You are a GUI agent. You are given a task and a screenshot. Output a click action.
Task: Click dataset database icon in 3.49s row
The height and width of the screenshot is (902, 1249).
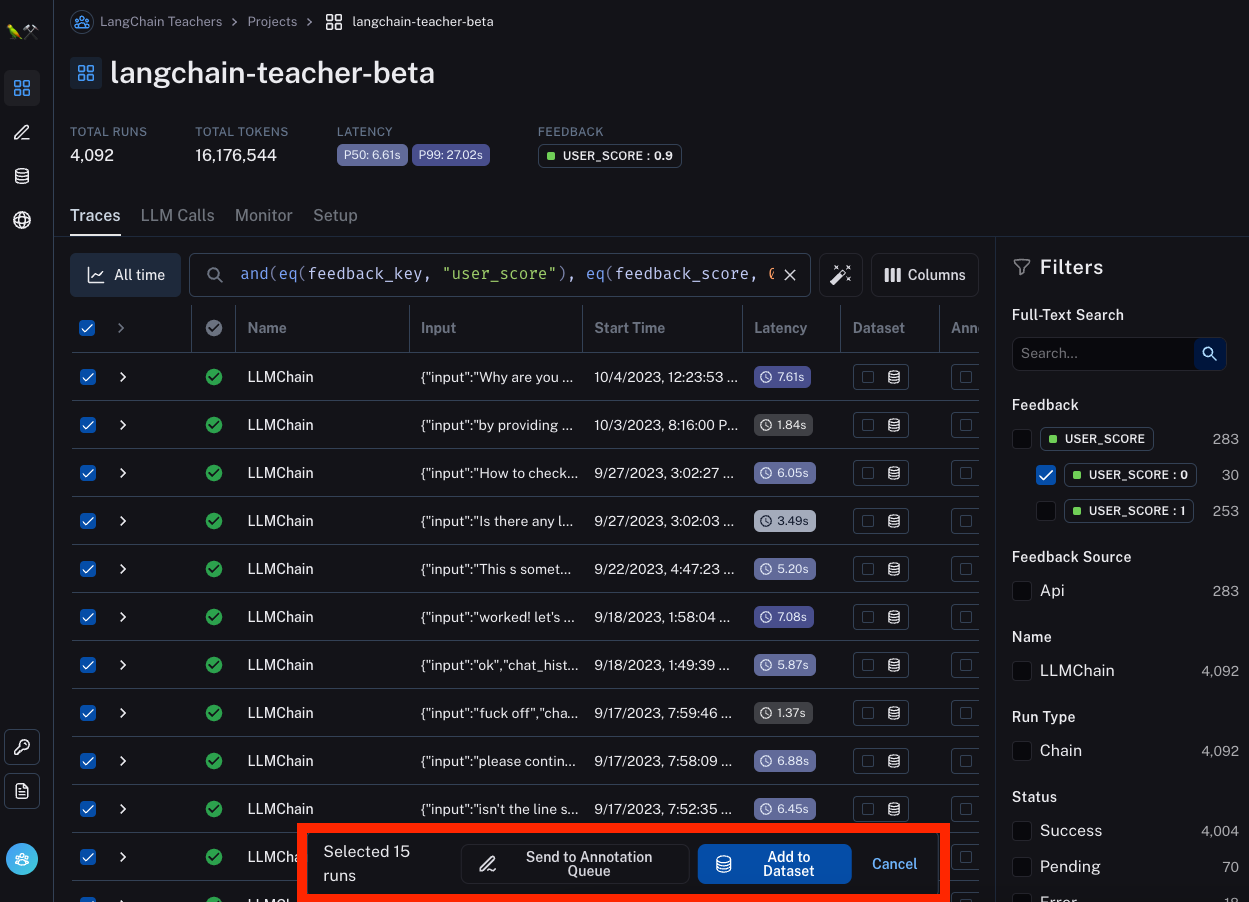pos(894,521)
